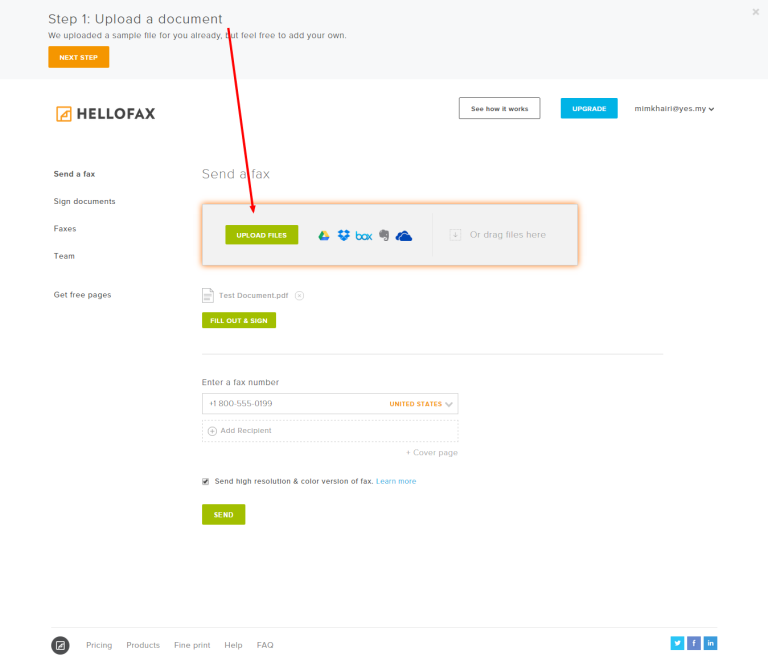Open the Team section in sidebar
This screenshot has width=768, height=670.
(x=64, y=256)
